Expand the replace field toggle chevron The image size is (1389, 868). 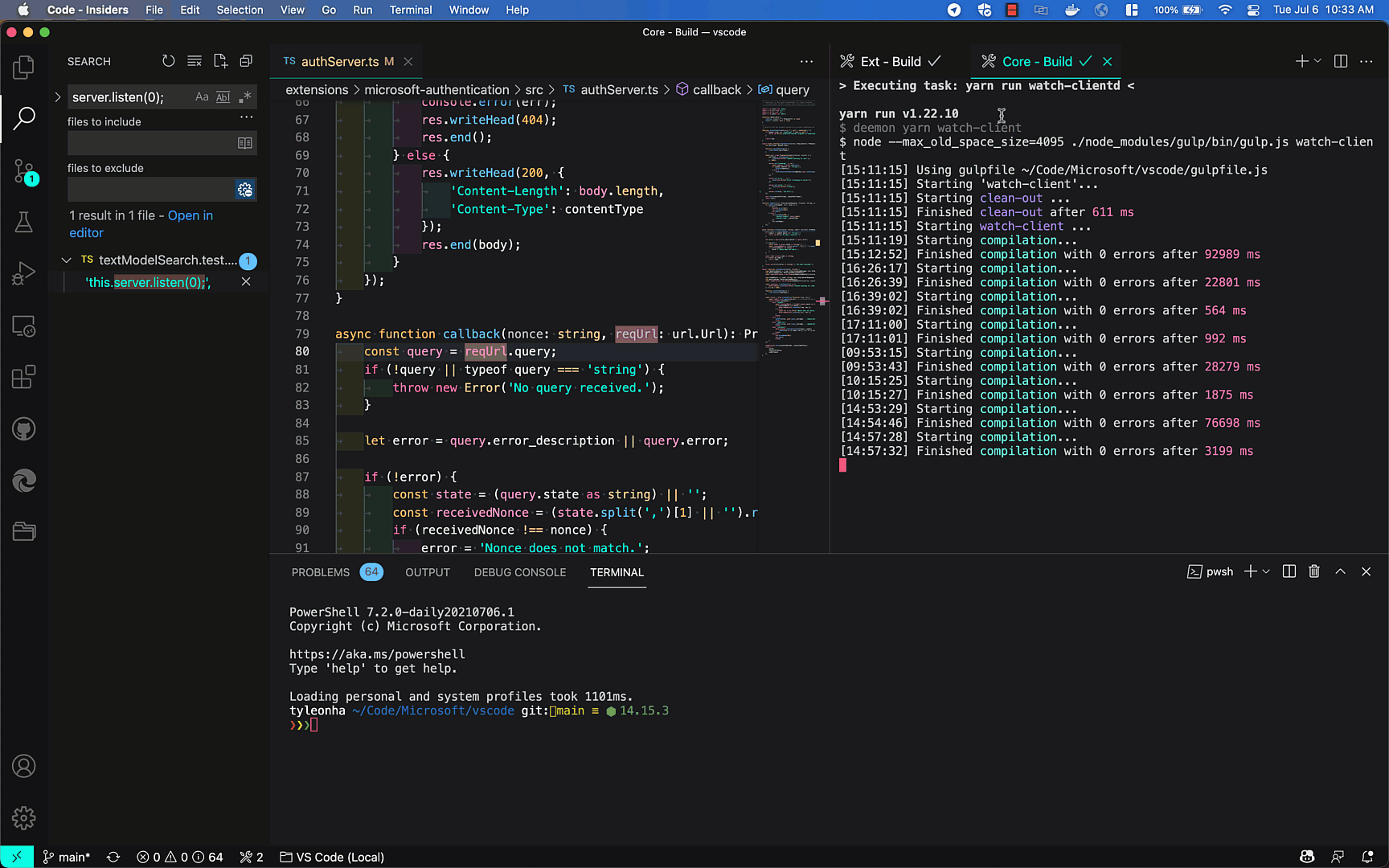[x=58, y=97]
